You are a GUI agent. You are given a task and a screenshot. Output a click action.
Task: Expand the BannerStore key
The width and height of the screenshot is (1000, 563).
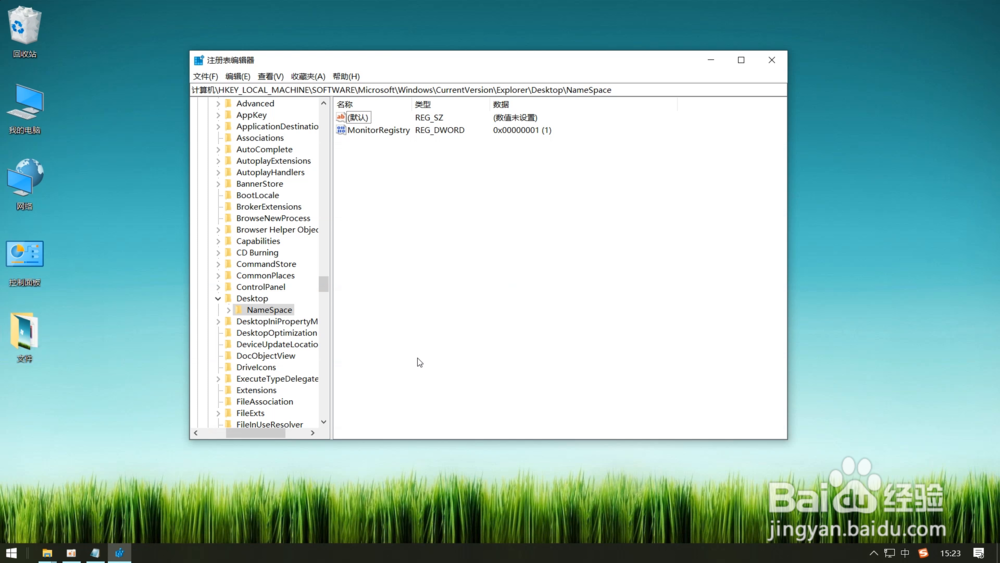(218, 184)
